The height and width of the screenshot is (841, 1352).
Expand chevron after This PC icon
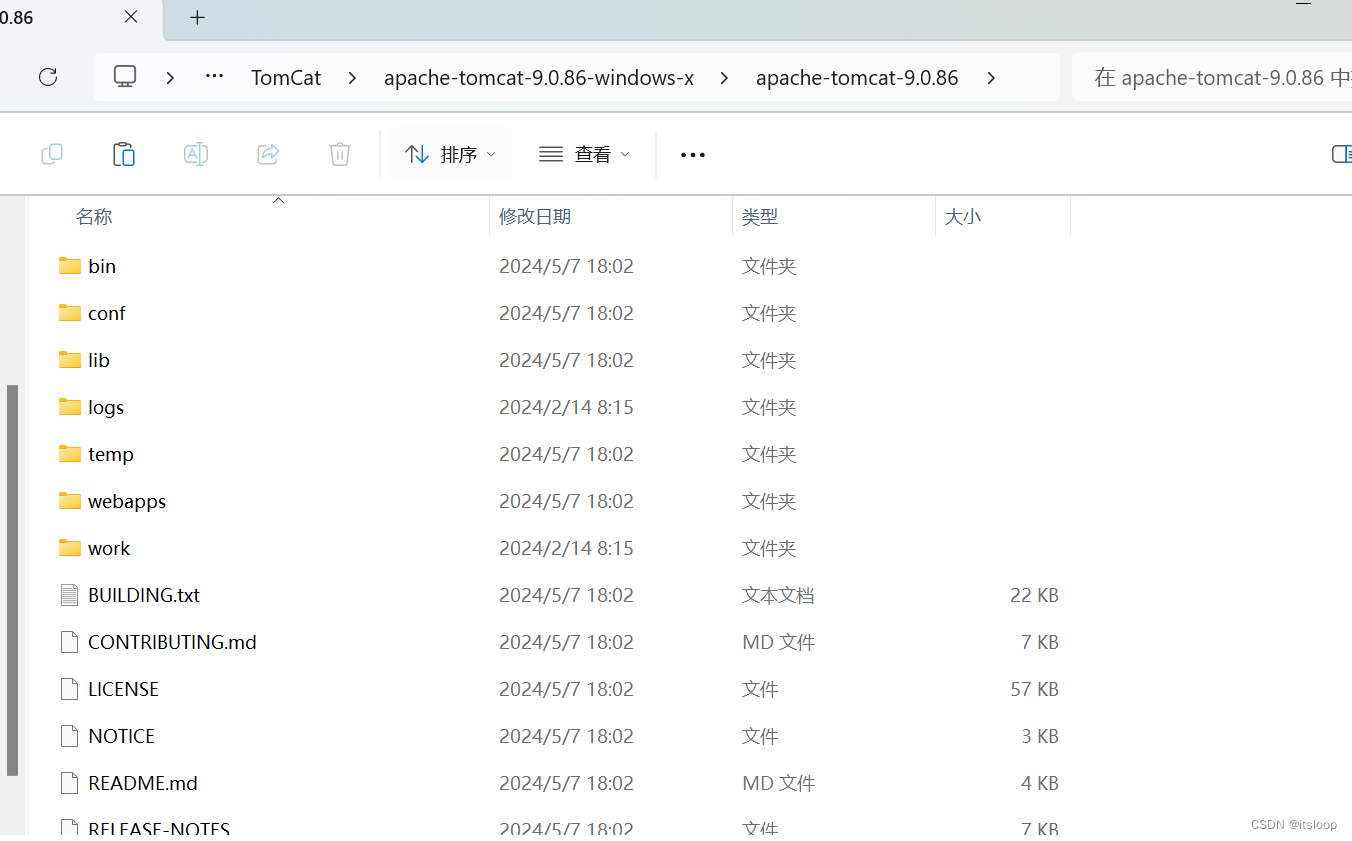[x=171, y=77]
